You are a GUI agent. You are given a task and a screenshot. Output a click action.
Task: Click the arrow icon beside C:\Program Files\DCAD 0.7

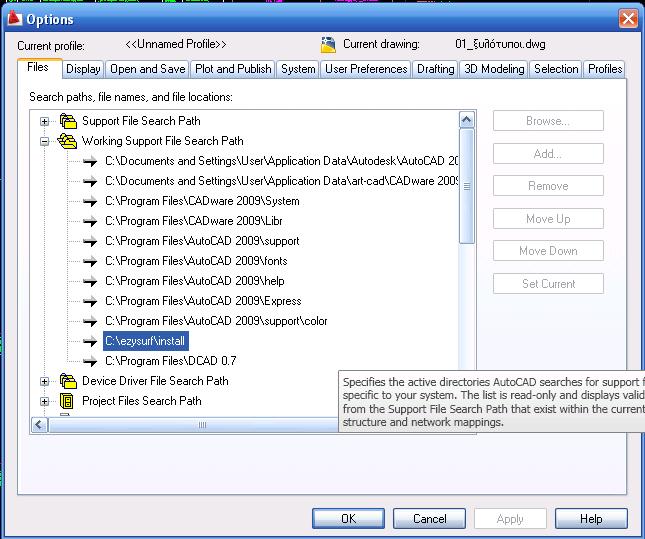pos(90,361)
